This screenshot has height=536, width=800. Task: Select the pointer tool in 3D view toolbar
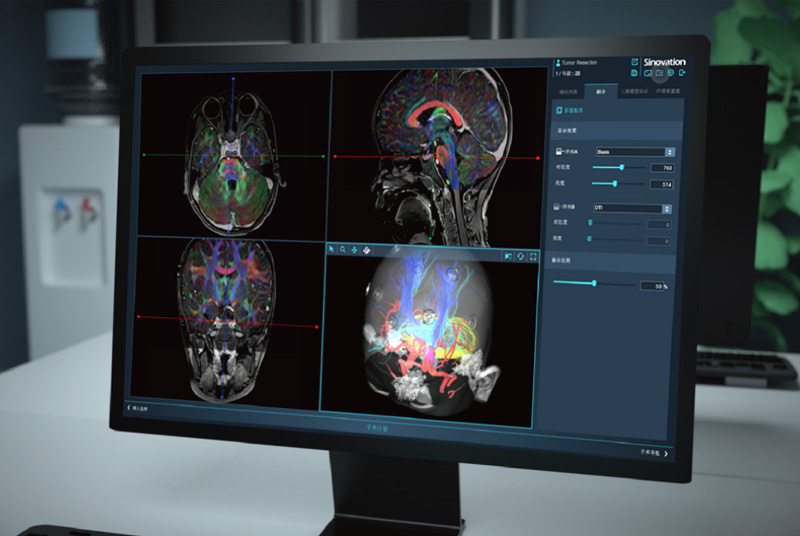330,249
